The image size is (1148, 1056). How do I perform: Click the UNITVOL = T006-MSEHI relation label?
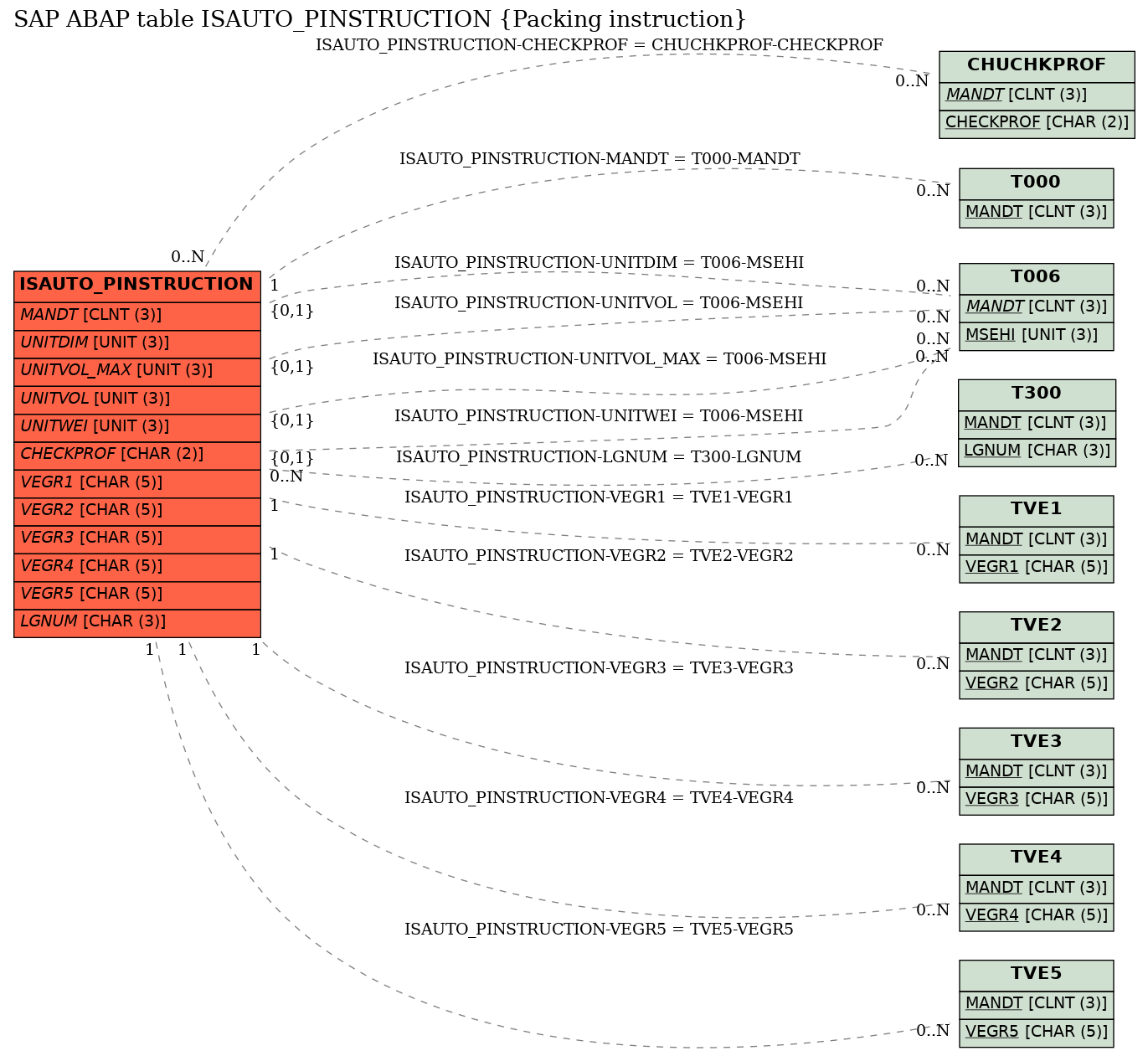(x=600, y=303)
